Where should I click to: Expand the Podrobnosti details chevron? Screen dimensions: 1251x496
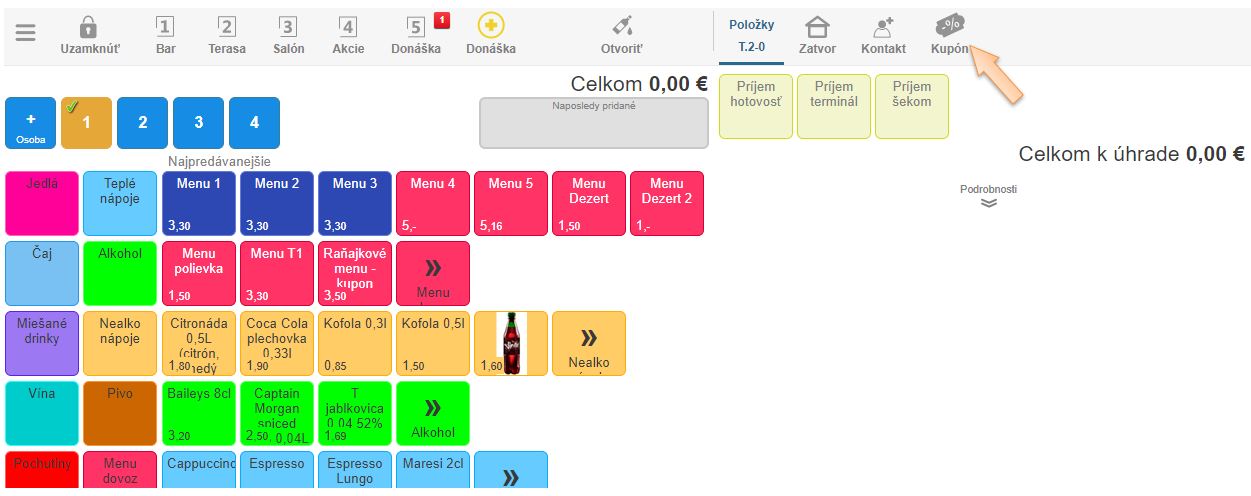[988, 202]
